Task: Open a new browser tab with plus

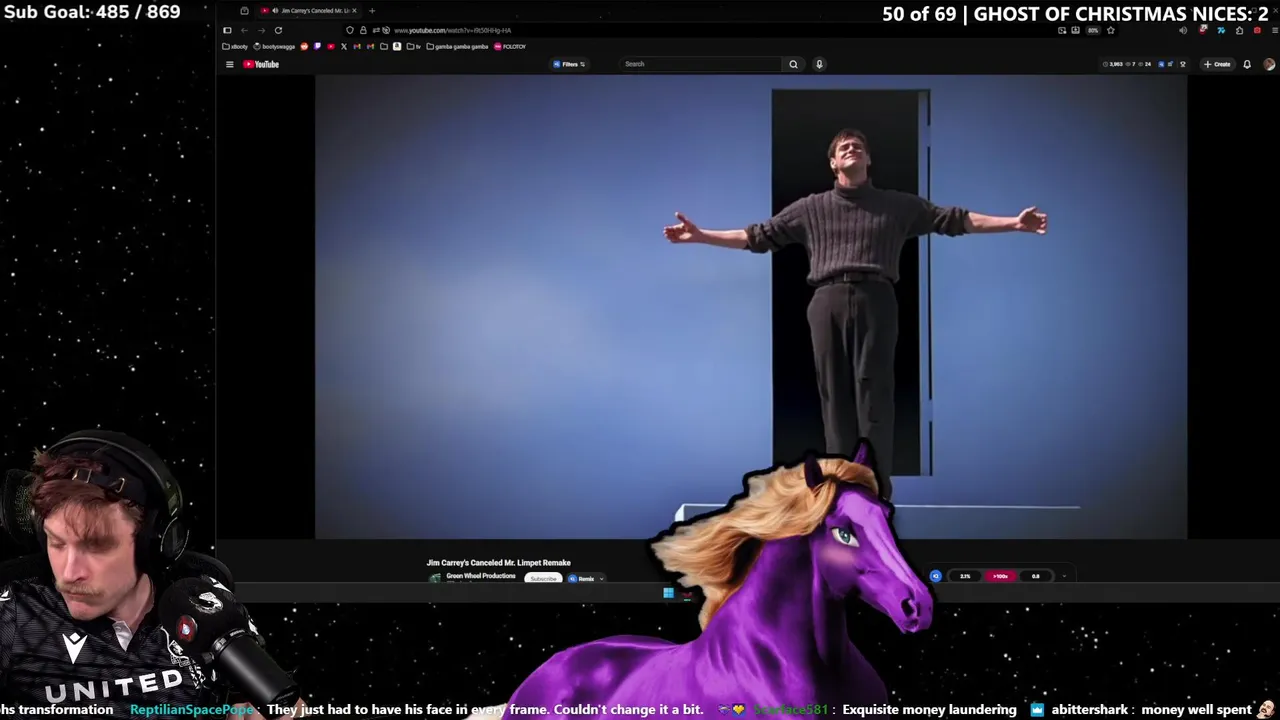Action: click(372, 10)
